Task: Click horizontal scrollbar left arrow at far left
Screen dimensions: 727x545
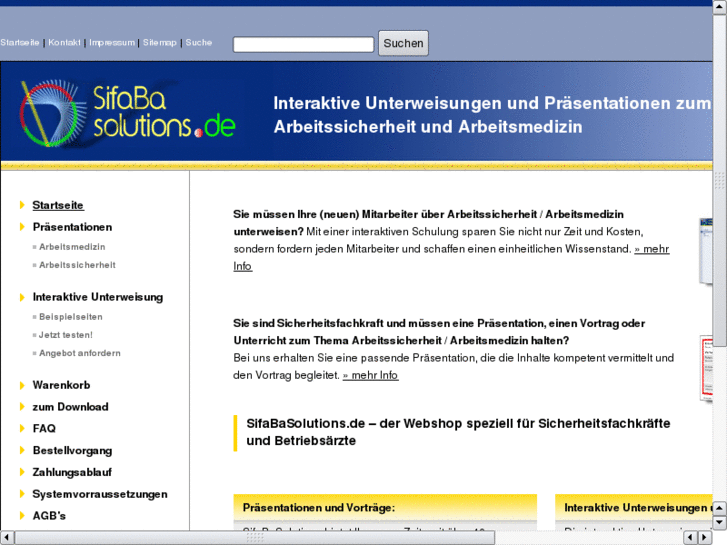Action: tap(7, 538)
